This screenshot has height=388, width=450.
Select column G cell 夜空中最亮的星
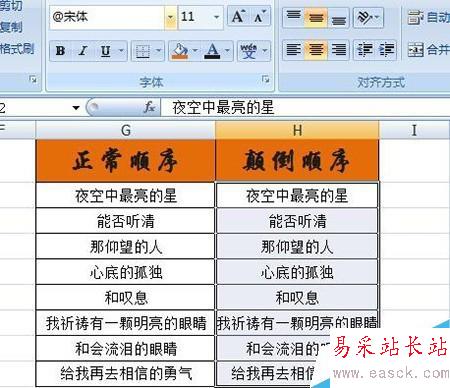point(125,195)
